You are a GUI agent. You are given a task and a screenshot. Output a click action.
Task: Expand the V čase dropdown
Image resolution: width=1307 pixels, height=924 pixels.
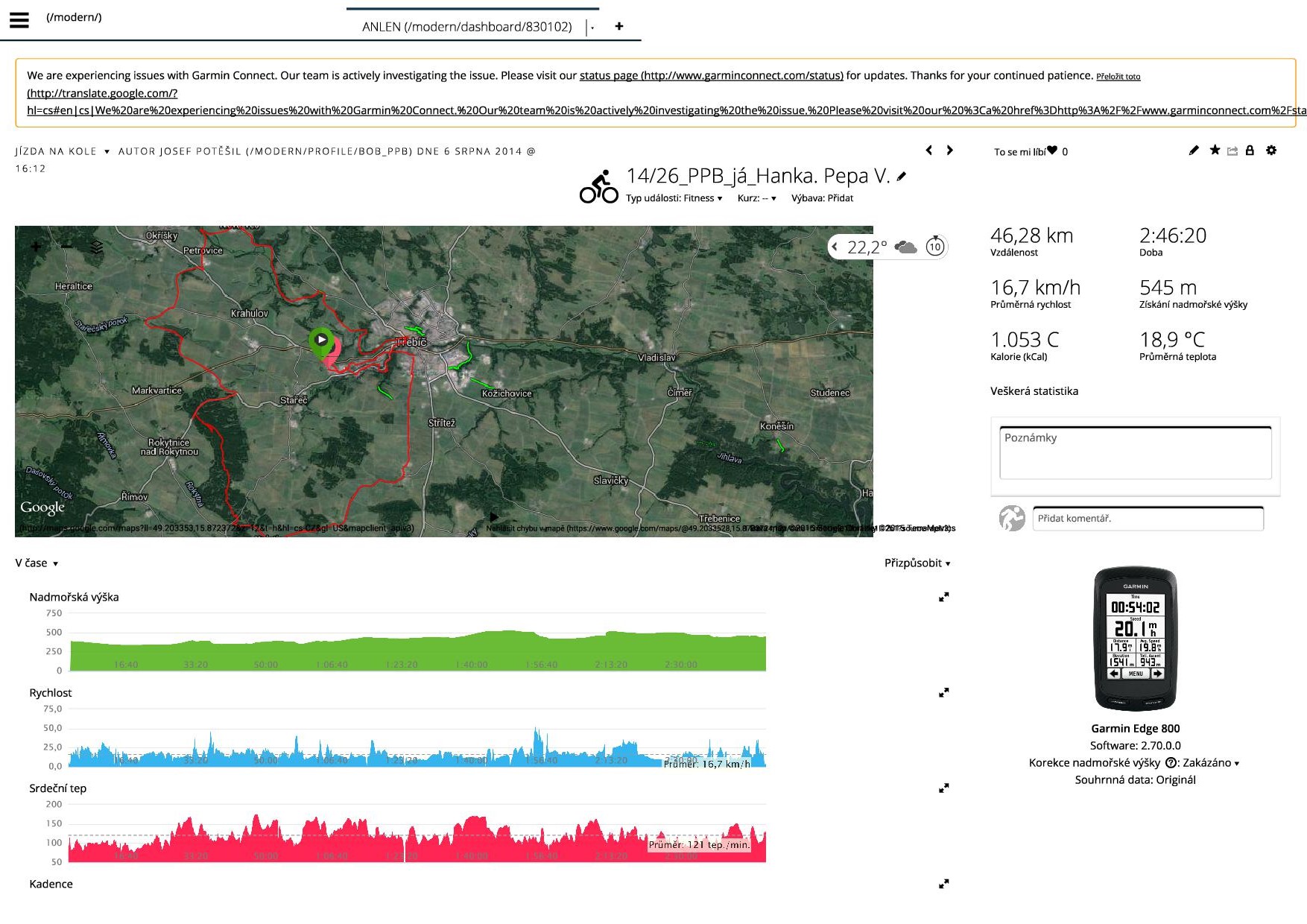click(x=37, y=563)
